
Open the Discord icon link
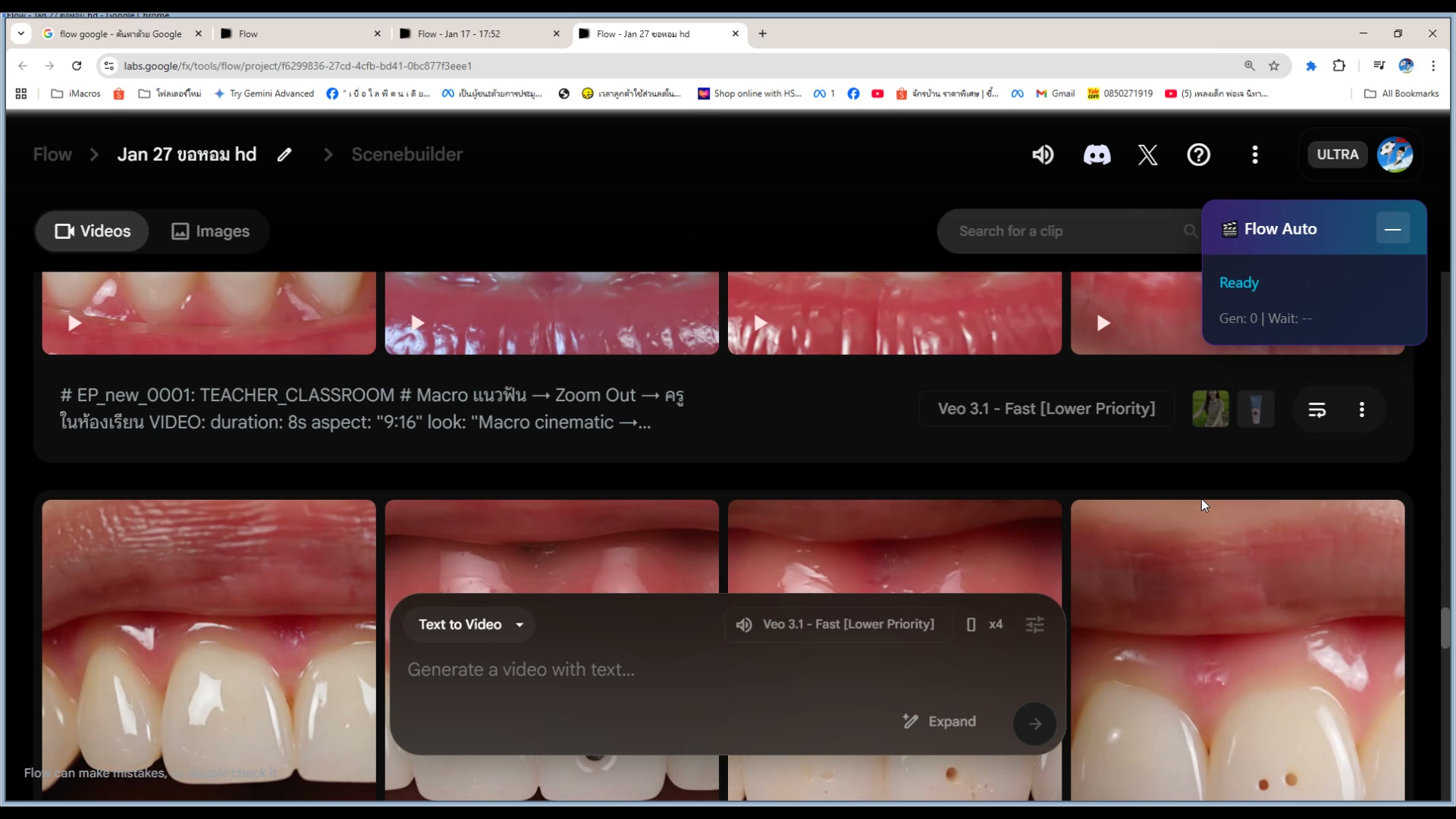pos(1097,155)
